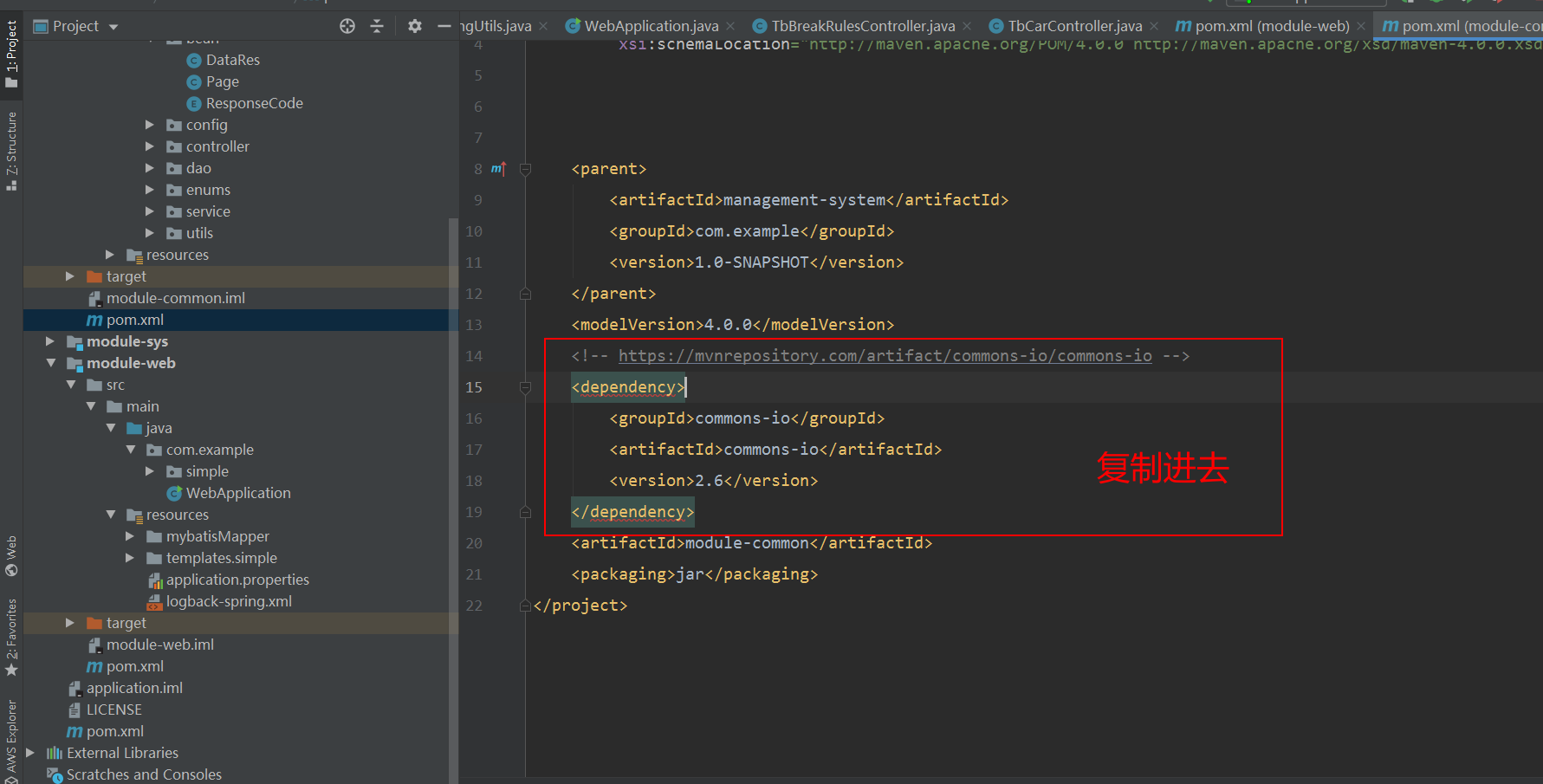Collapse the src folder
1543x784 pixels.
[70, 385]
